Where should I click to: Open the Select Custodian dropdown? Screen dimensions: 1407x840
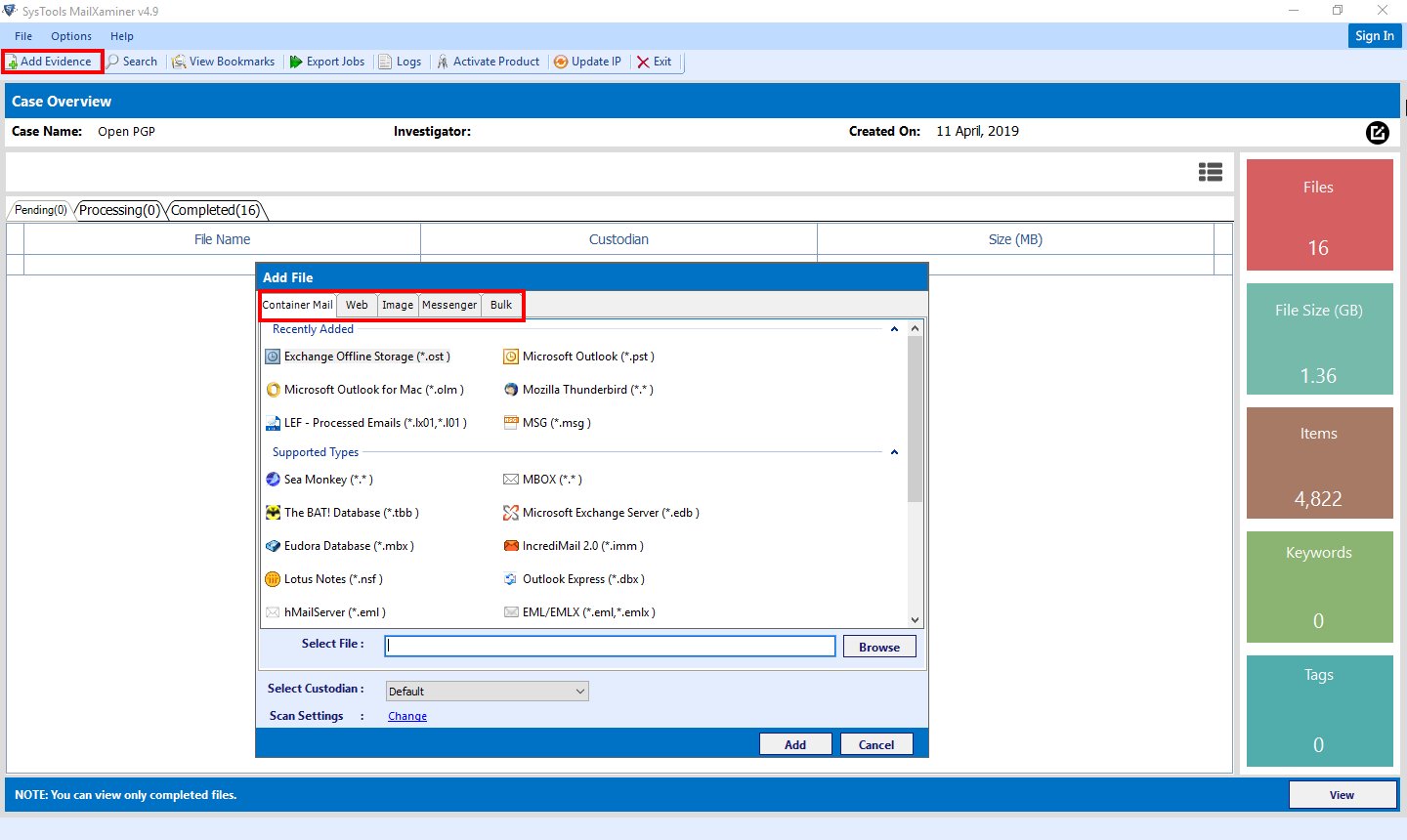(x=488, y=692)
